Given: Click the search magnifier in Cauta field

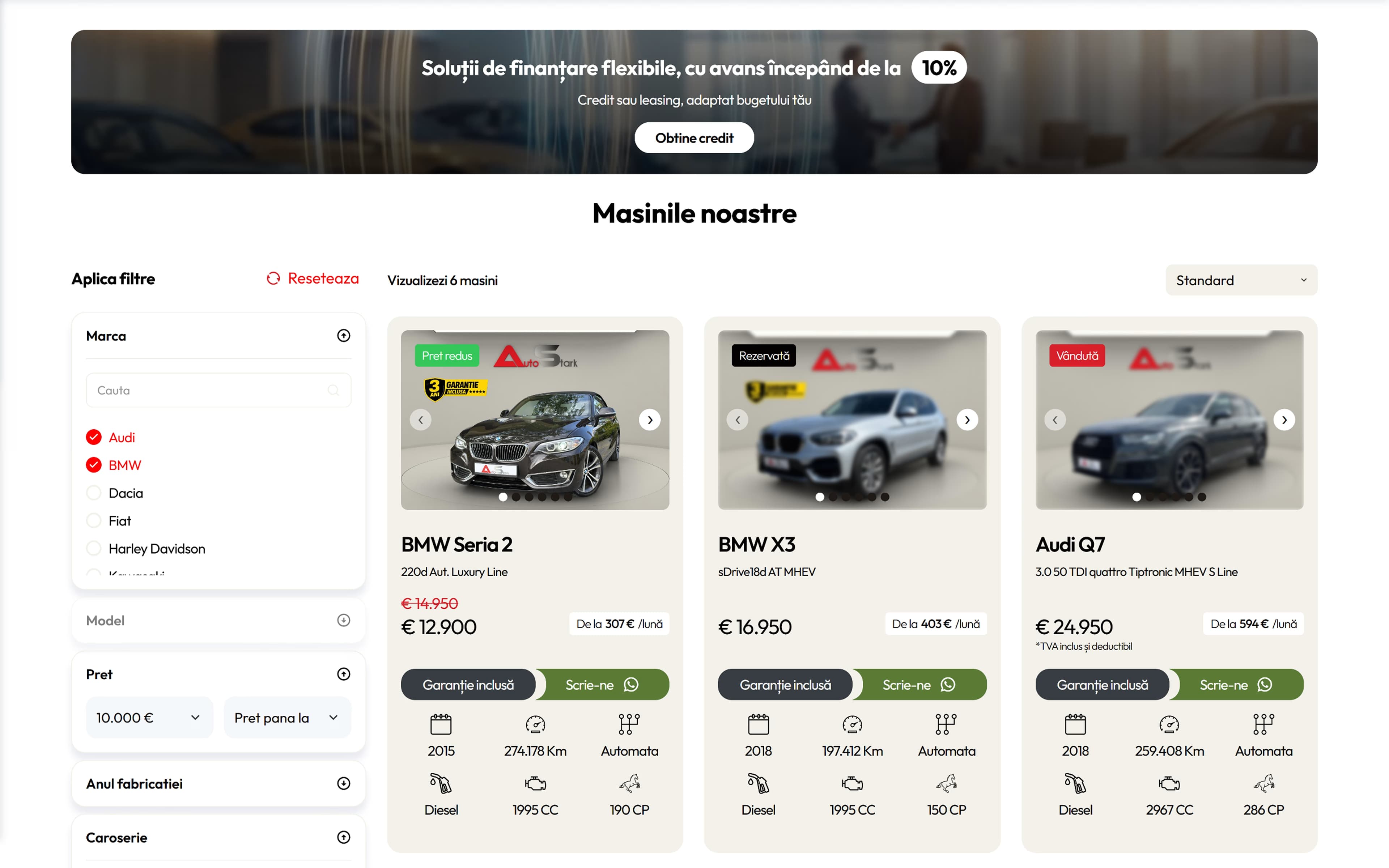Looking at the screenshot, I should pos(333,390).
